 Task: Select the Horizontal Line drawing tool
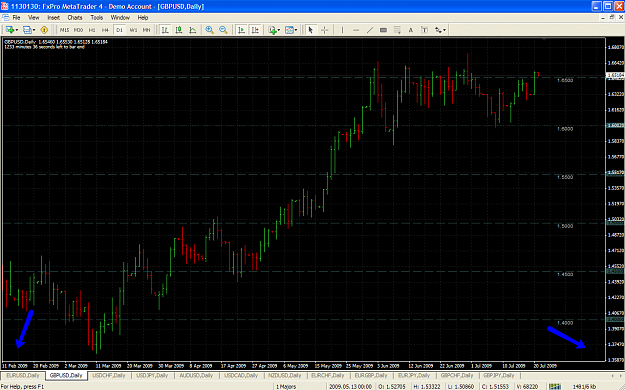(356, 30)
